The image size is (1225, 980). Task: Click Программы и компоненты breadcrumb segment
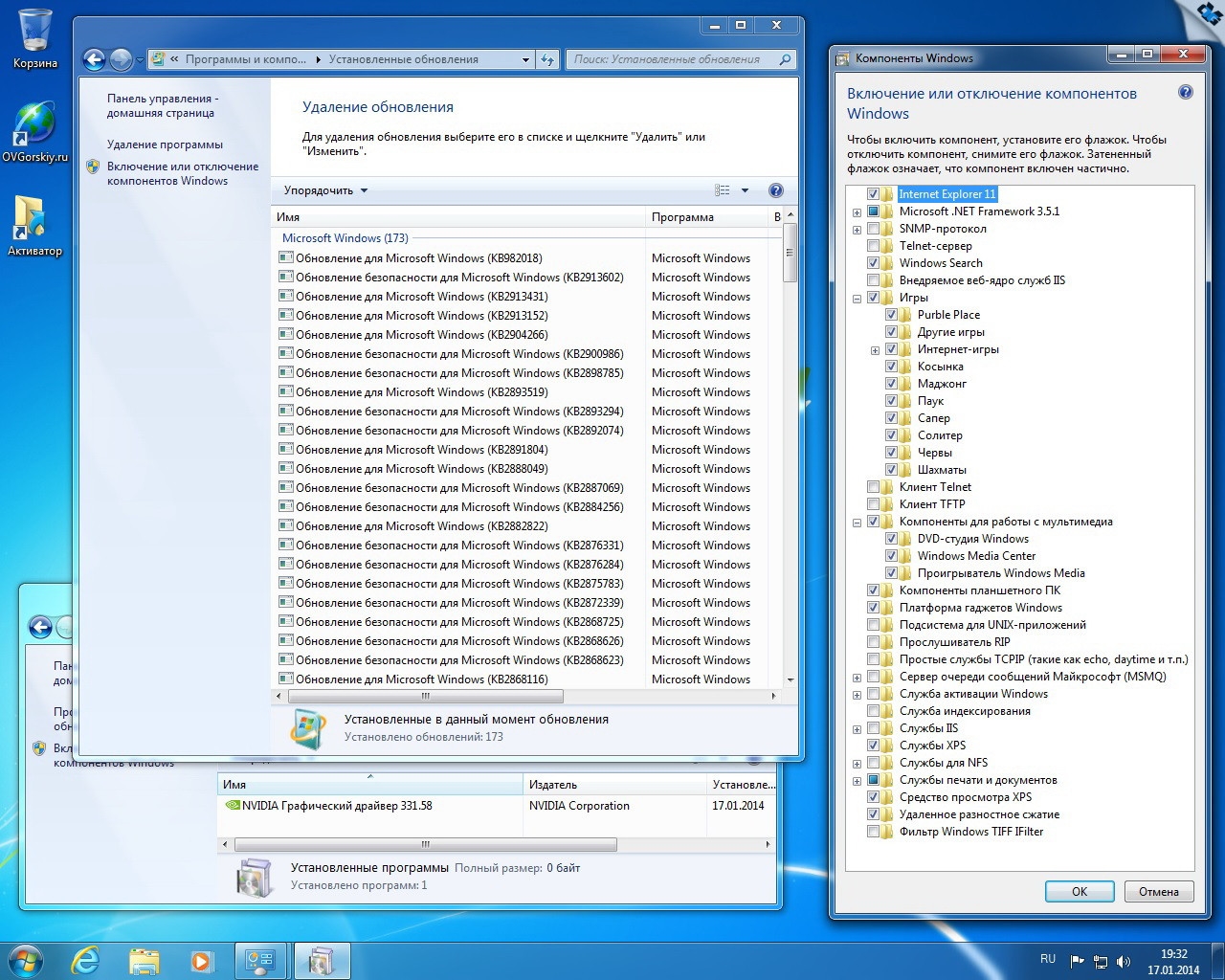click(x=246, y=59)
